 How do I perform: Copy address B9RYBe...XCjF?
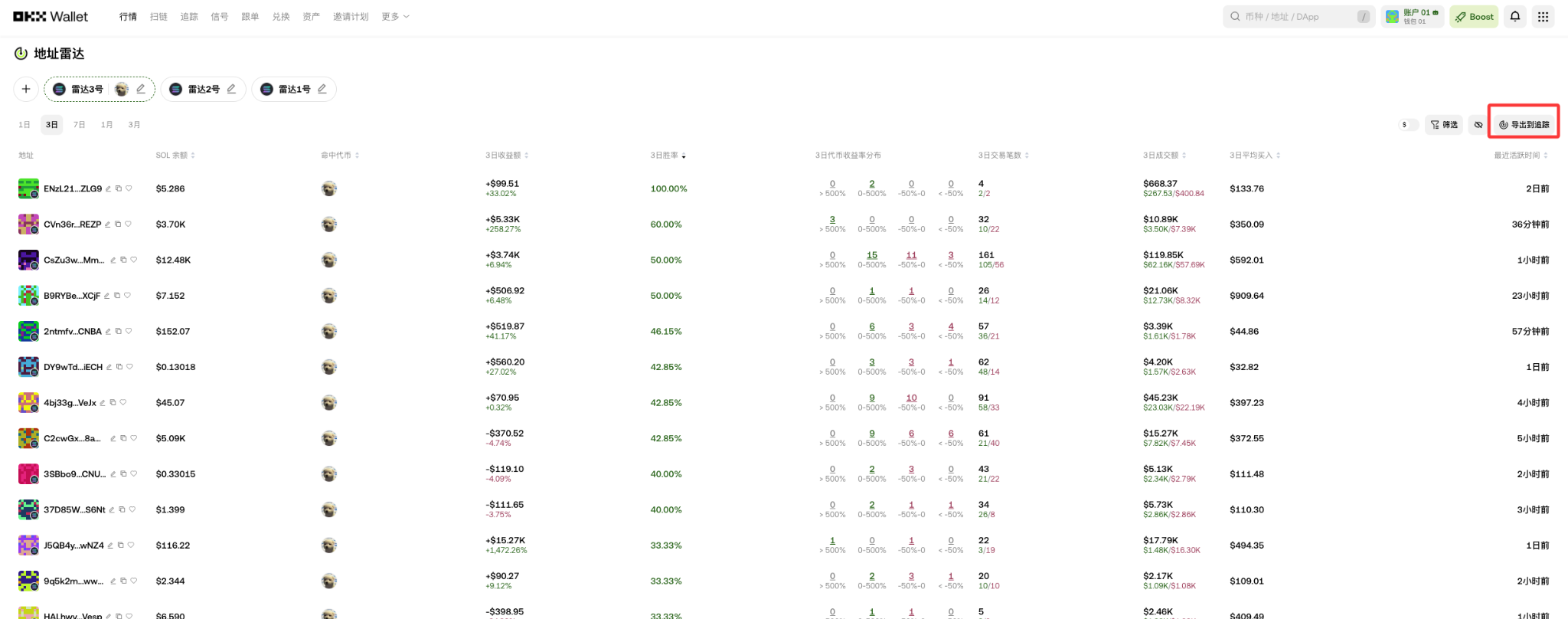coord(117,296)
